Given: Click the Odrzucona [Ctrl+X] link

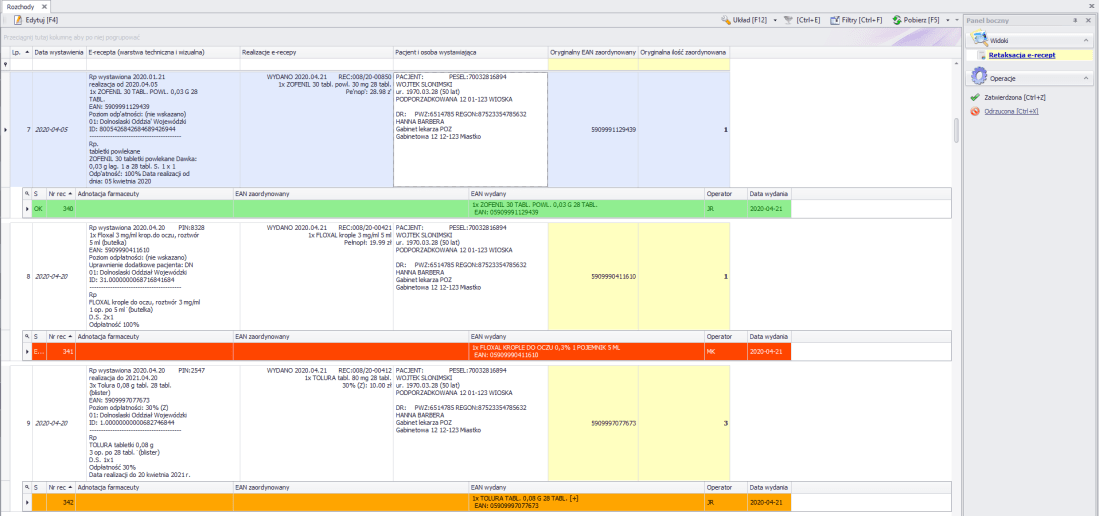Looking at the screenshot, I should [1011, 111].
